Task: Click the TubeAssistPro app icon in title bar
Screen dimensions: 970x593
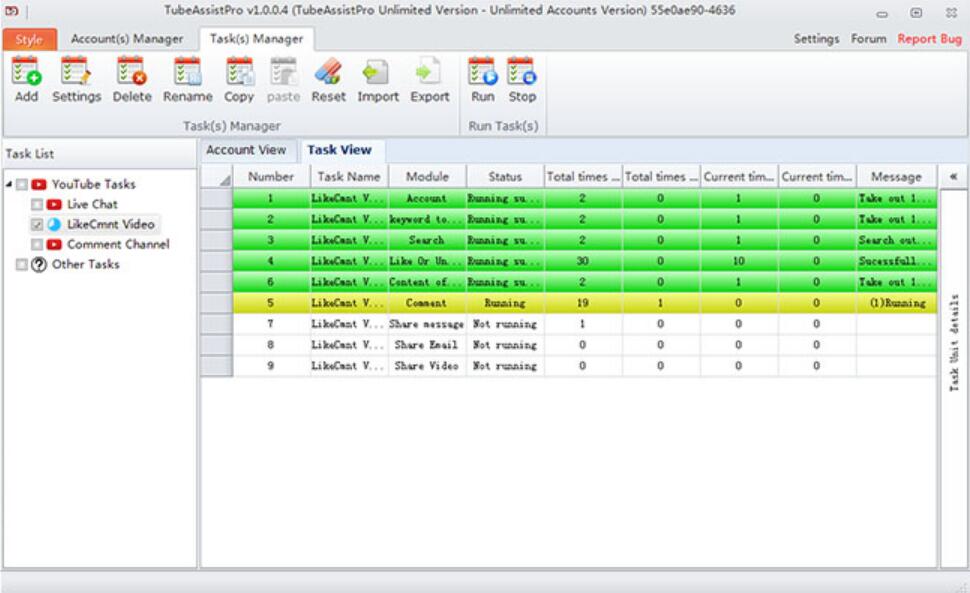Action: pyautogui.click(x=12, y=11)
